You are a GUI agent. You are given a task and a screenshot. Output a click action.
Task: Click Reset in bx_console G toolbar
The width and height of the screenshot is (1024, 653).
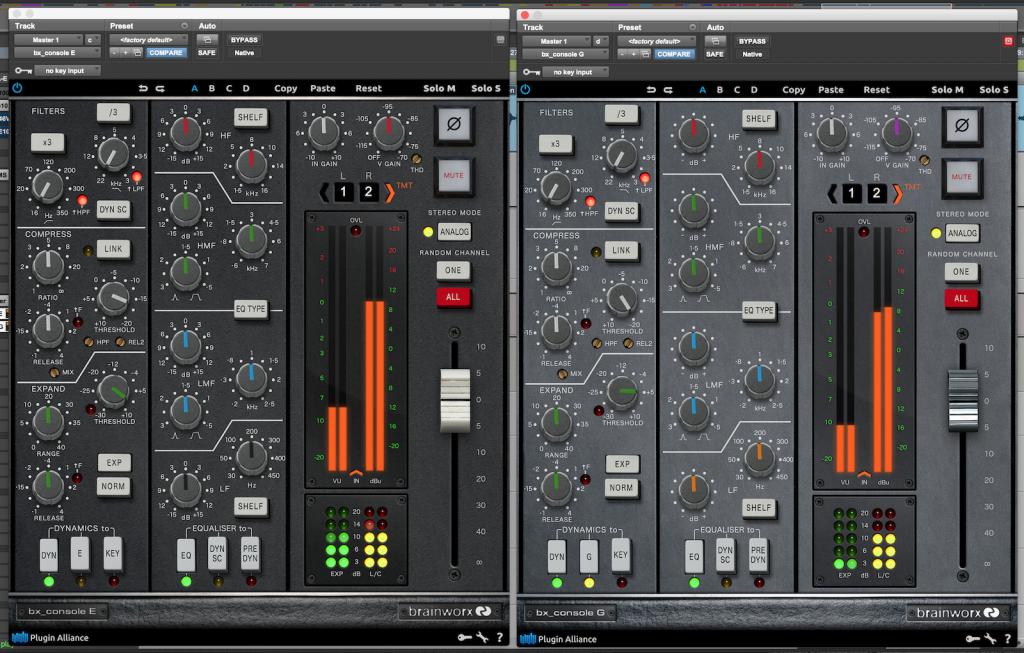876,89
